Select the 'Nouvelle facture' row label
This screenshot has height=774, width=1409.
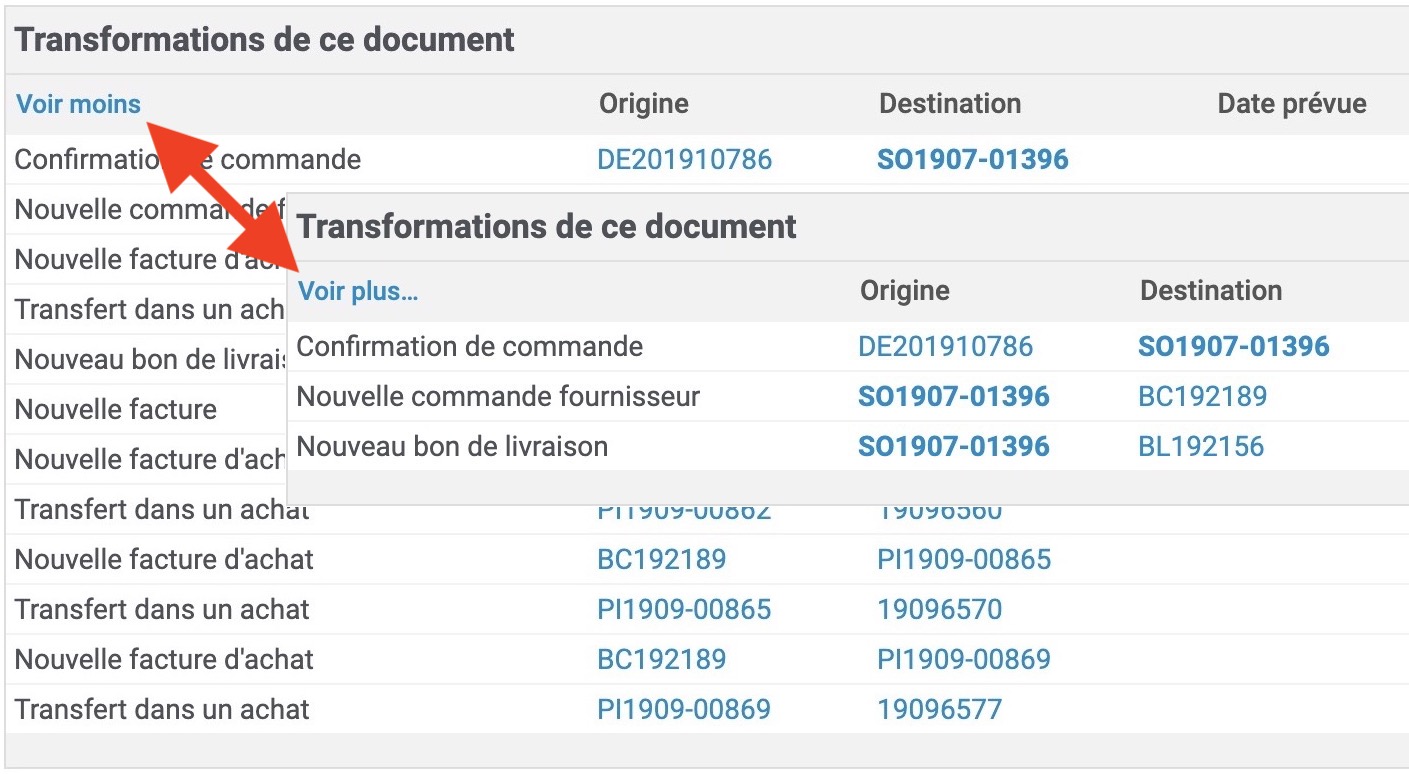pyautogui.click(x=116, y=409)
